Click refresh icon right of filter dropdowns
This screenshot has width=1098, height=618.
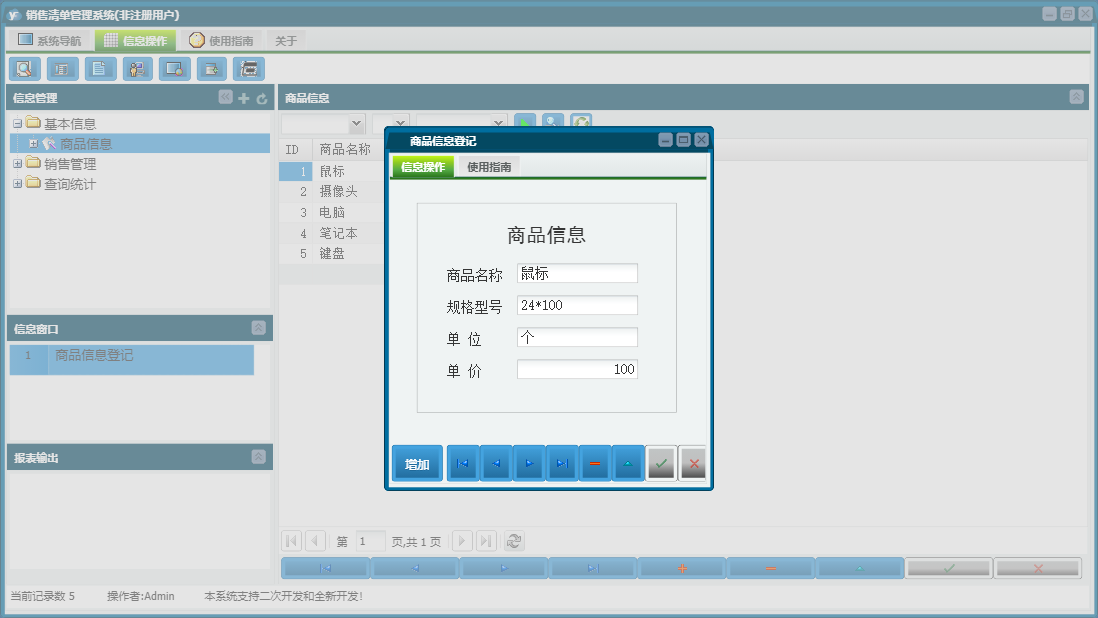coord(581,122)
